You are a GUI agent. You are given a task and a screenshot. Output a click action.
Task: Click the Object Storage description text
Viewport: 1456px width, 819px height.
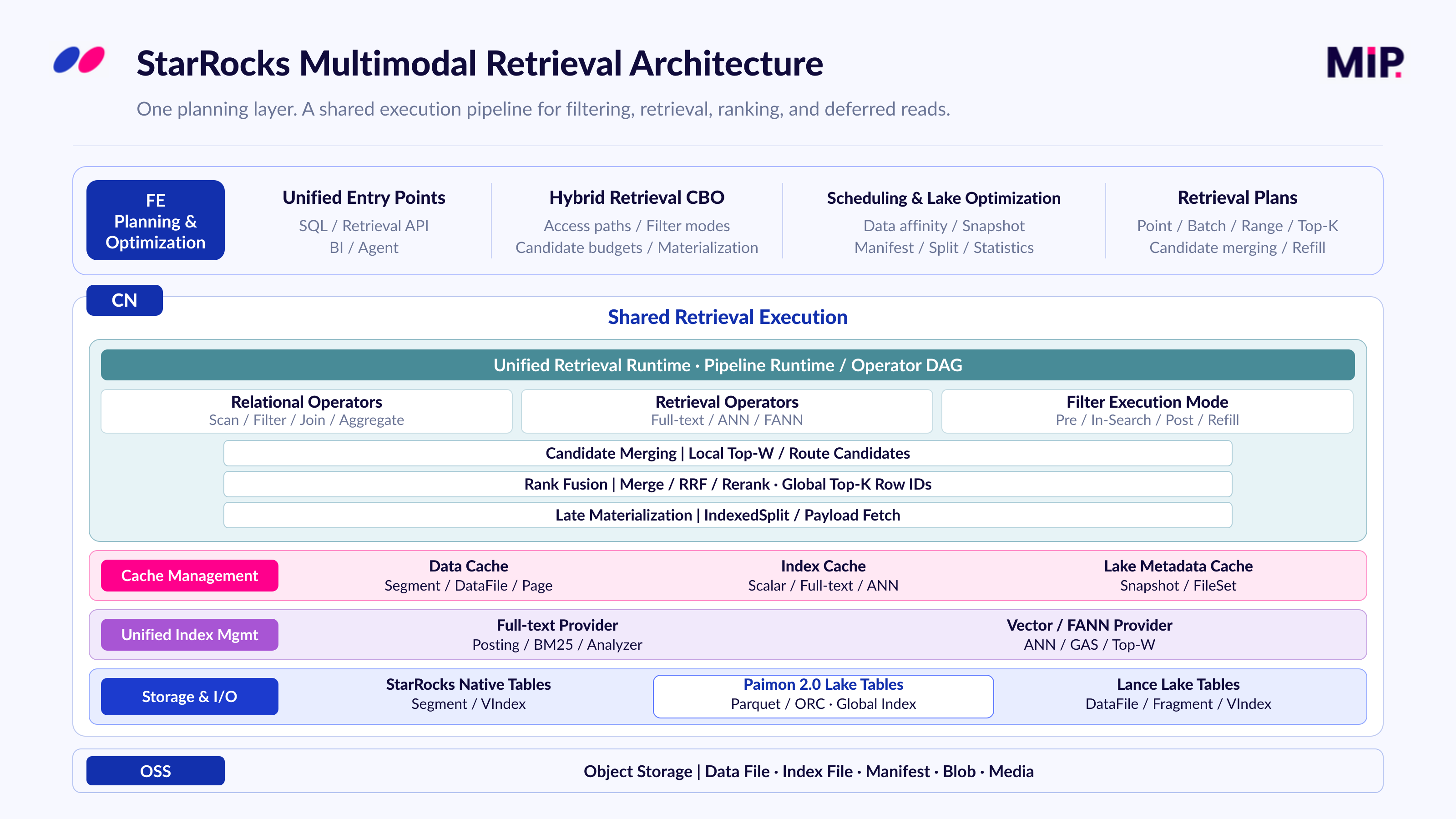tap(809, 772)
